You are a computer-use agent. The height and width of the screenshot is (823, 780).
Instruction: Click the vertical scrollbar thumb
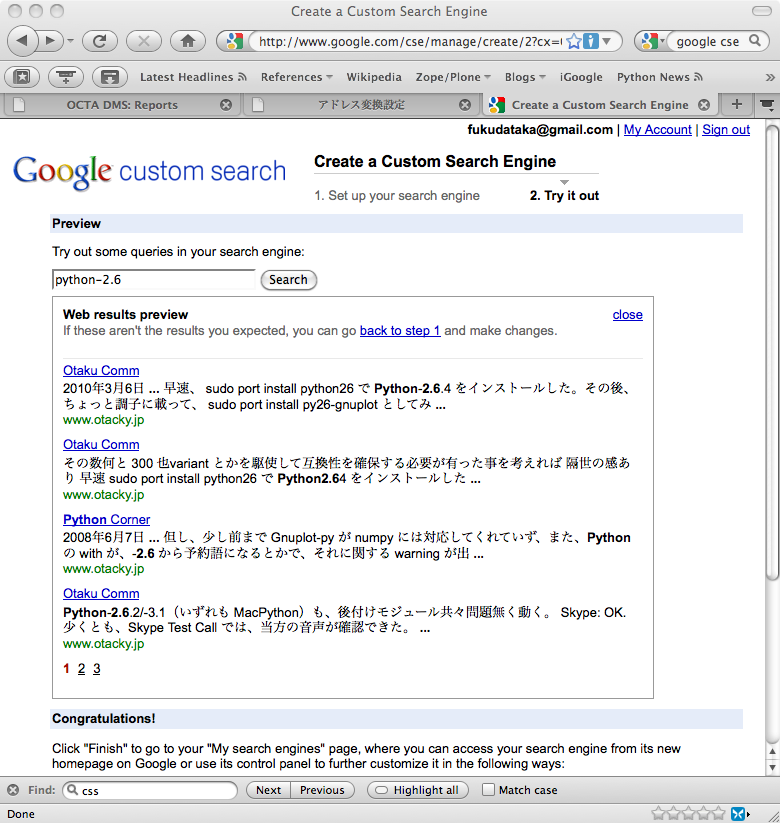(772, 353)
